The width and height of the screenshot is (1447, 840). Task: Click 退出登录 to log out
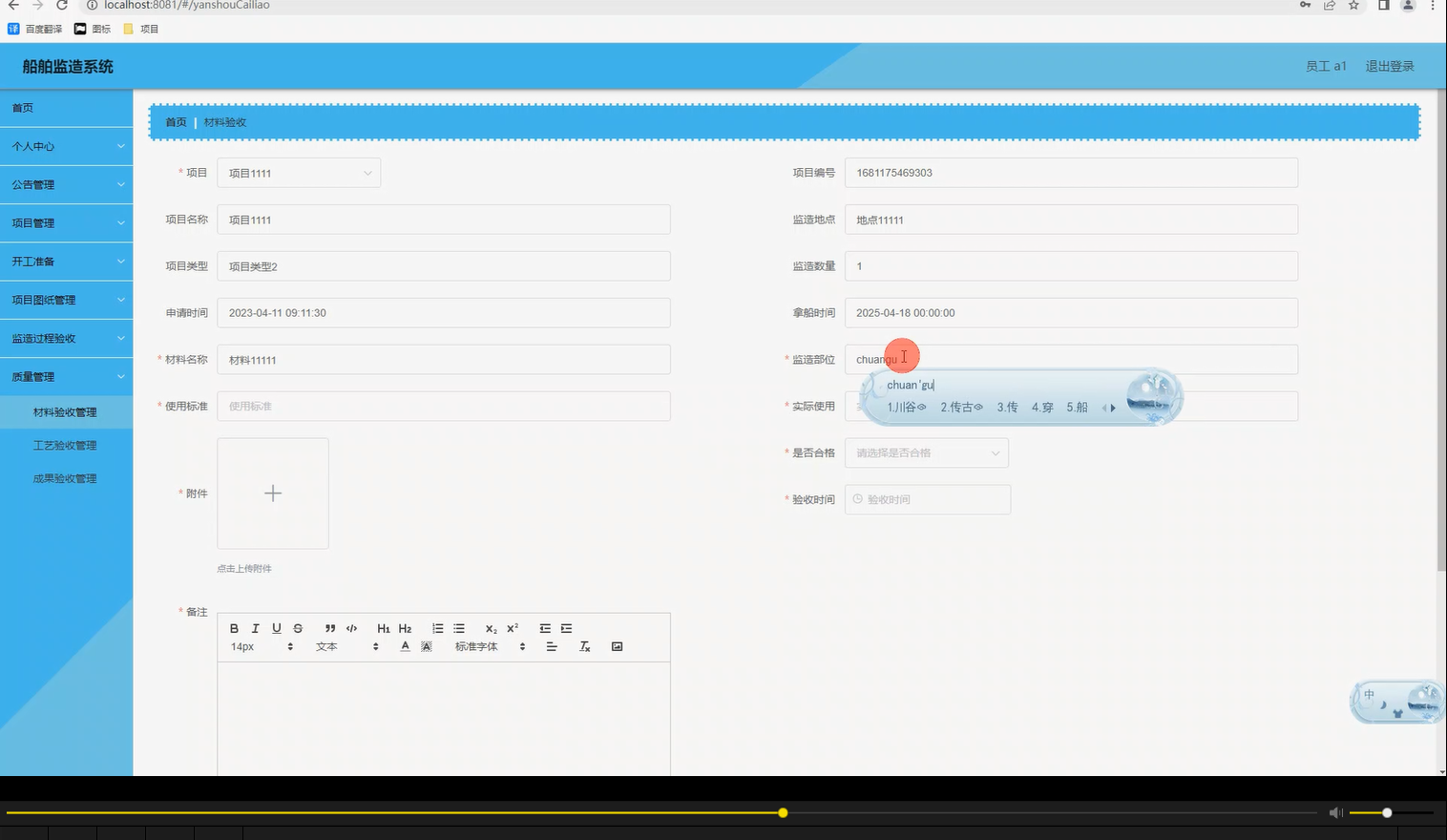1390,66
